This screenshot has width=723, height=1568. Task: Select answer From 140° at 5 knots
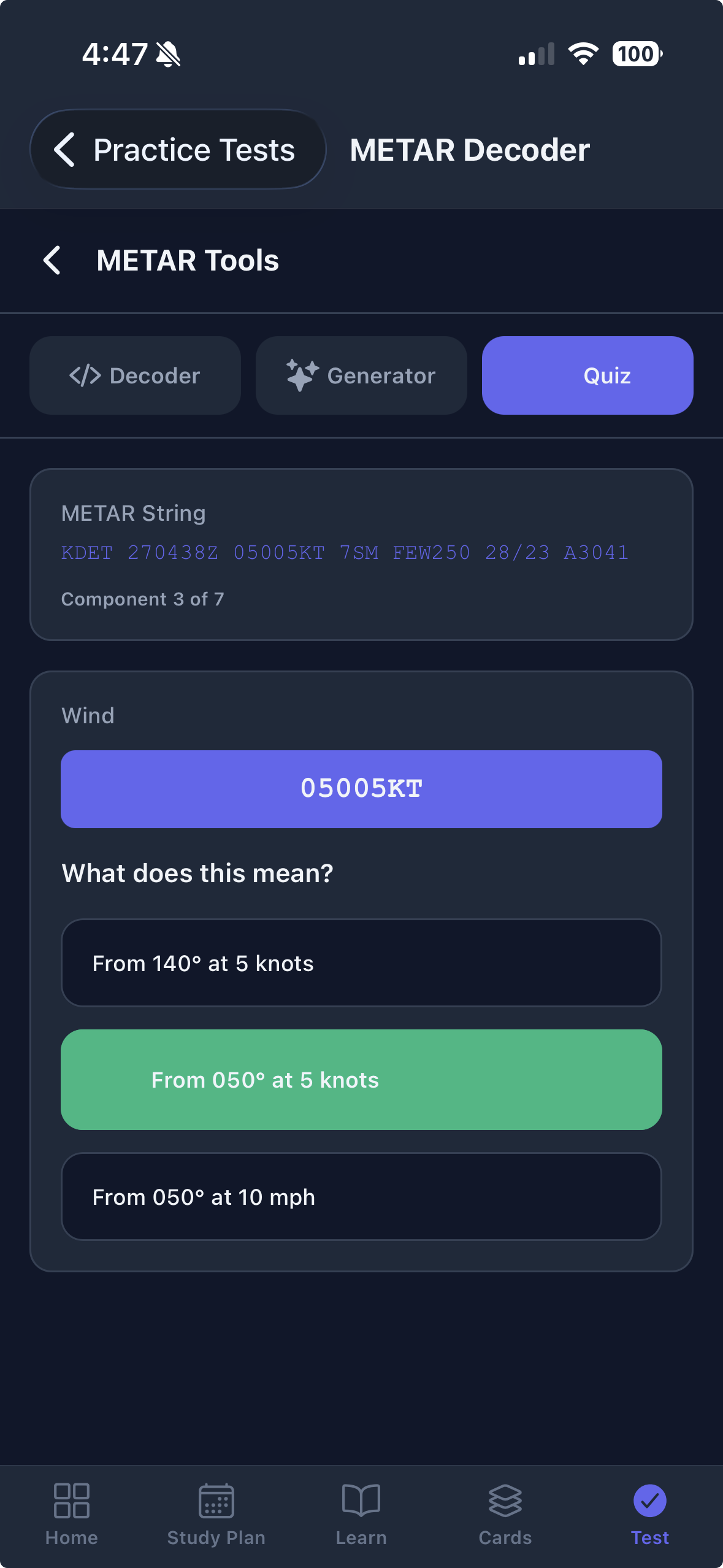coord(361,963)
